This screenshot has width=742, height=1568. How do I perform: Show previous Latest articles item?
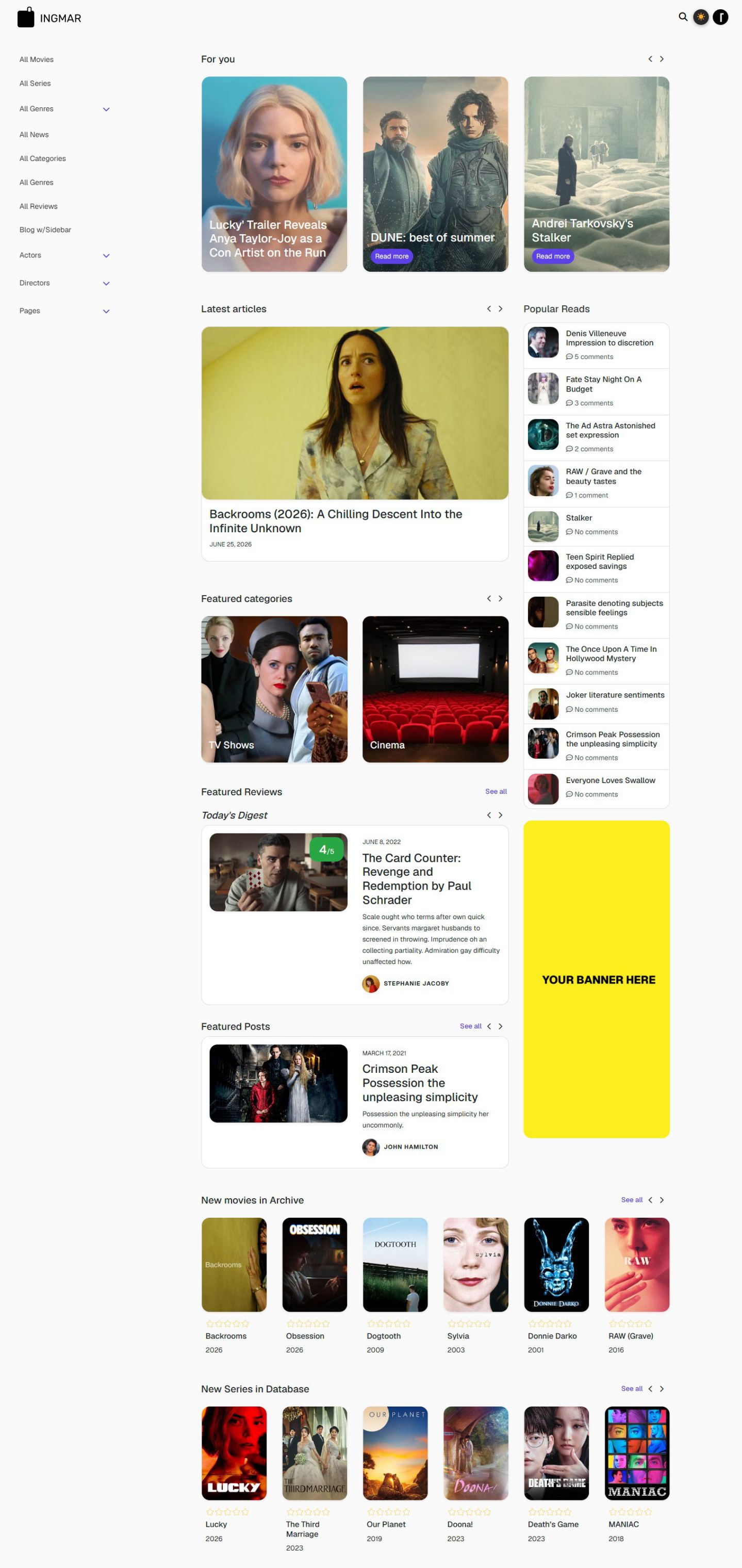click(x=489, y=308)
